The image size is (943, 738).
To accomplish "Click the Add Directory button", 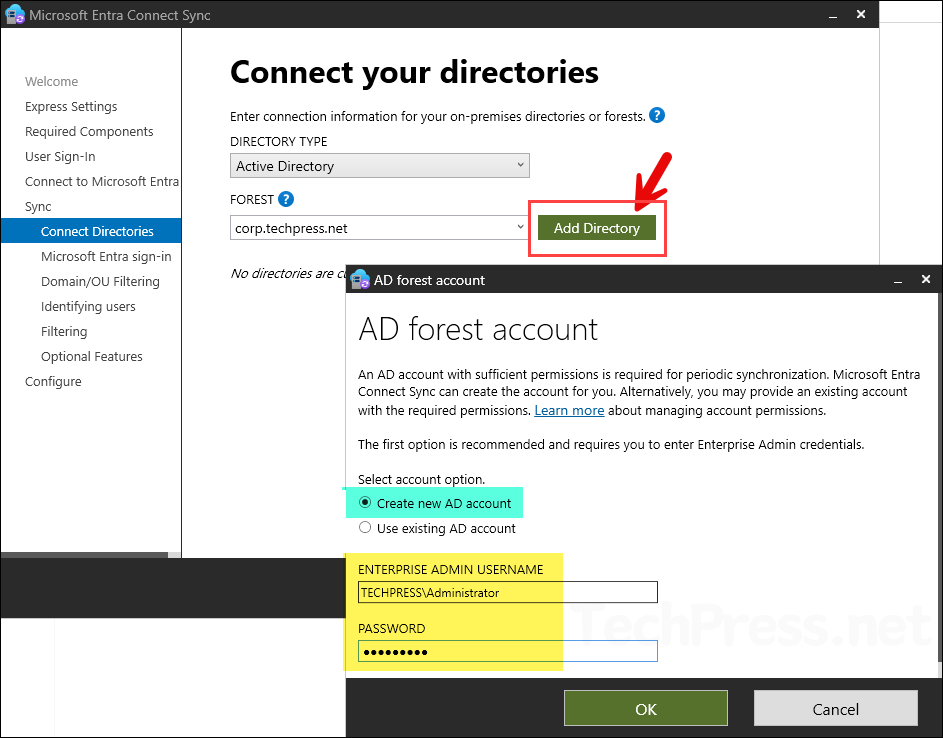I will [597, 228].
